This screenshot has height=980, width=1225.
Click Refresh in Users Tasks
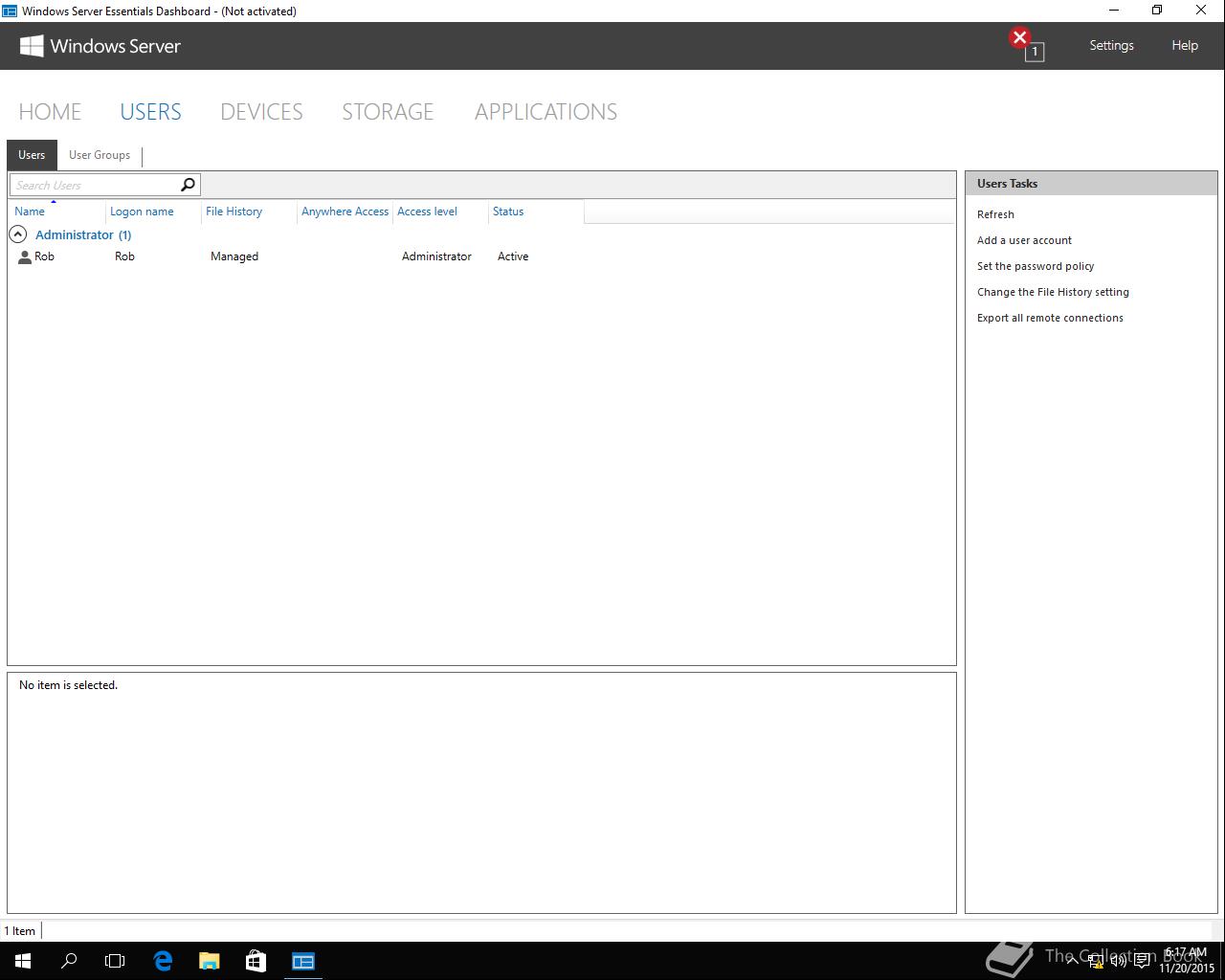coord(995,214)
